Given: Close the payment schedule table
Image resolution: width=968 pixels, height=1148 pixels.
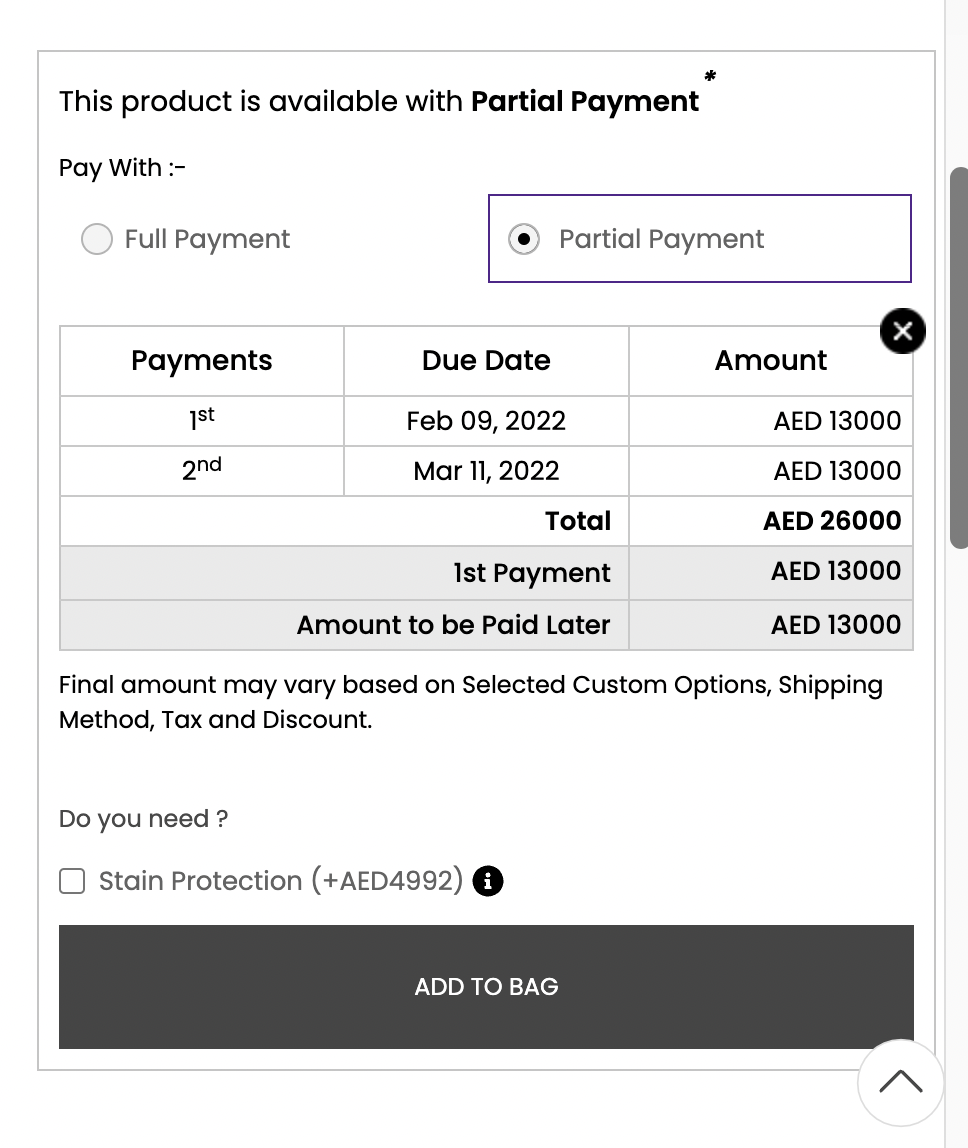Looking at the screenshot, I should pos(902,331).
